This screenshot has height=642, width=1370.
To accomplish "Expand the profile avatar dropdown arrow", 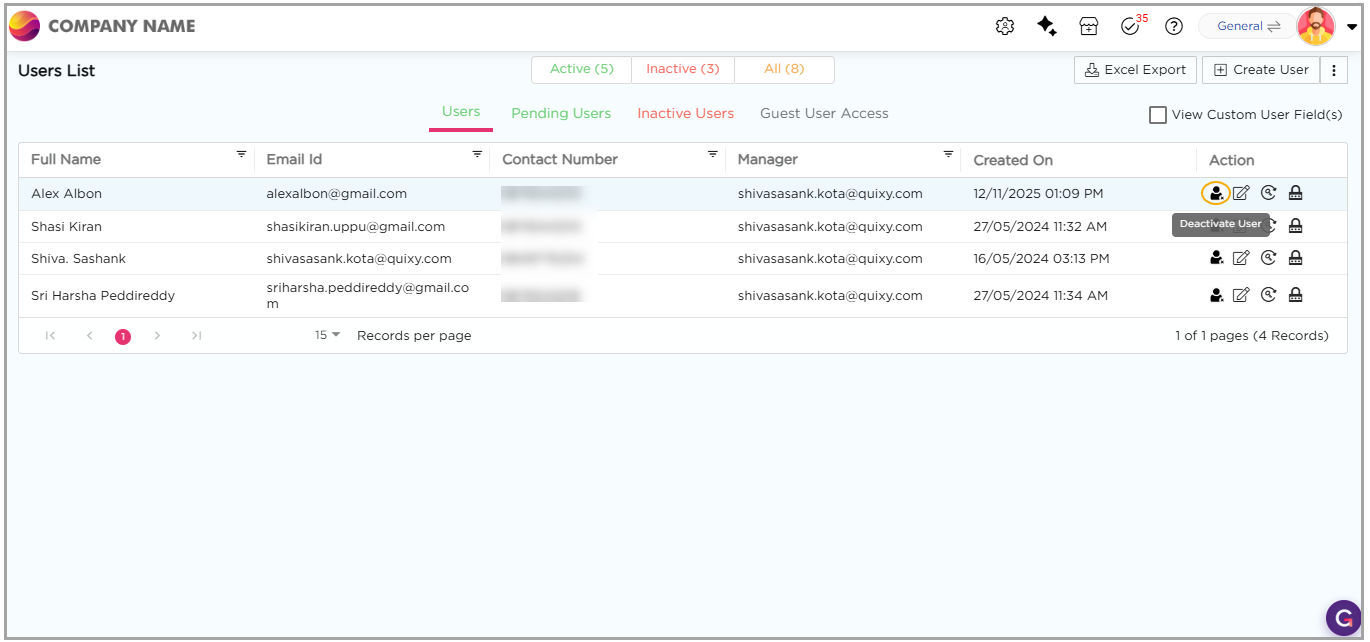I will click(1352, 28).
